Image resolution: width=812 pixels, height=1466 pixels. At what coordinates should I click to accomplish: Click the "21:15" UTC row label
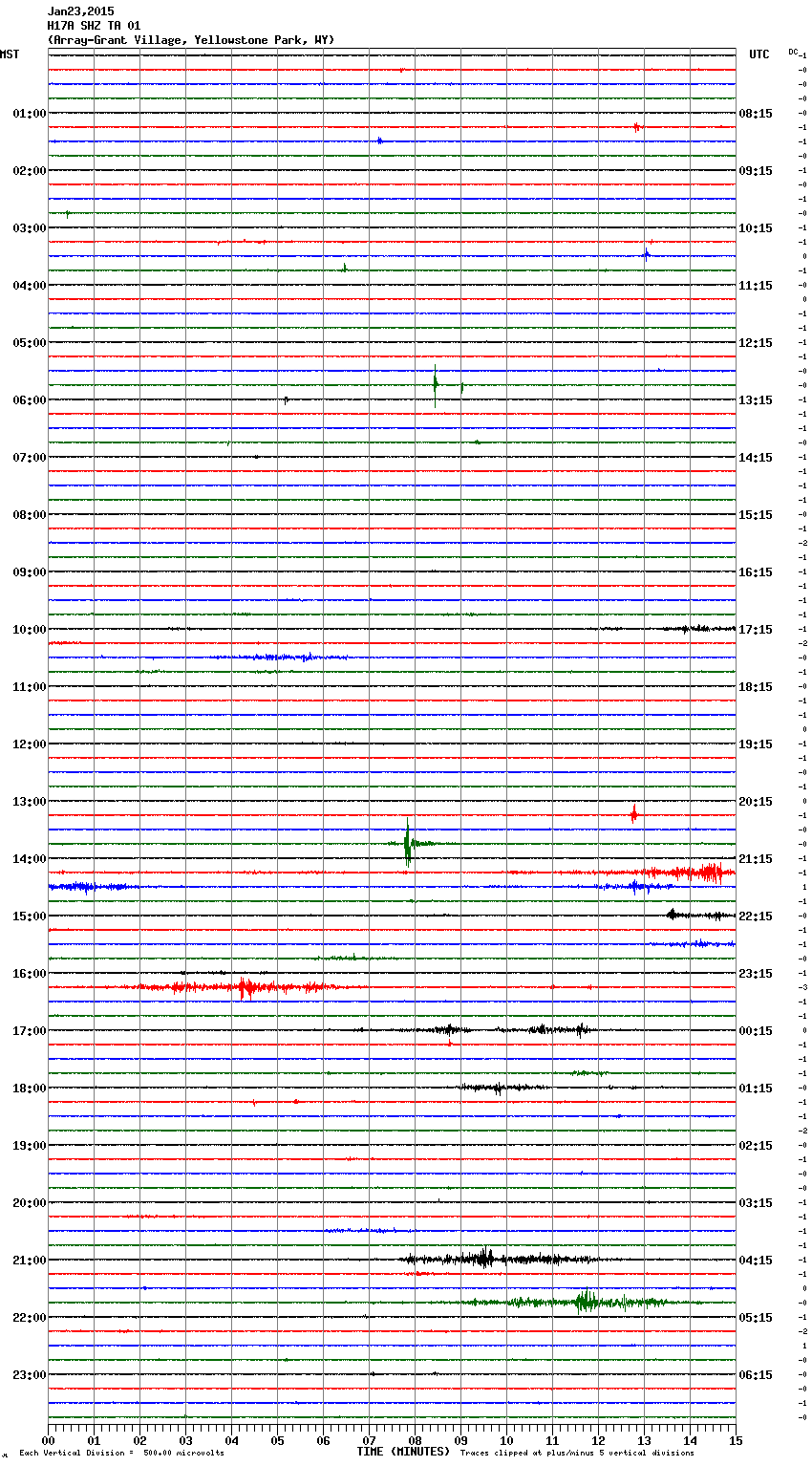tap(756, 859)
